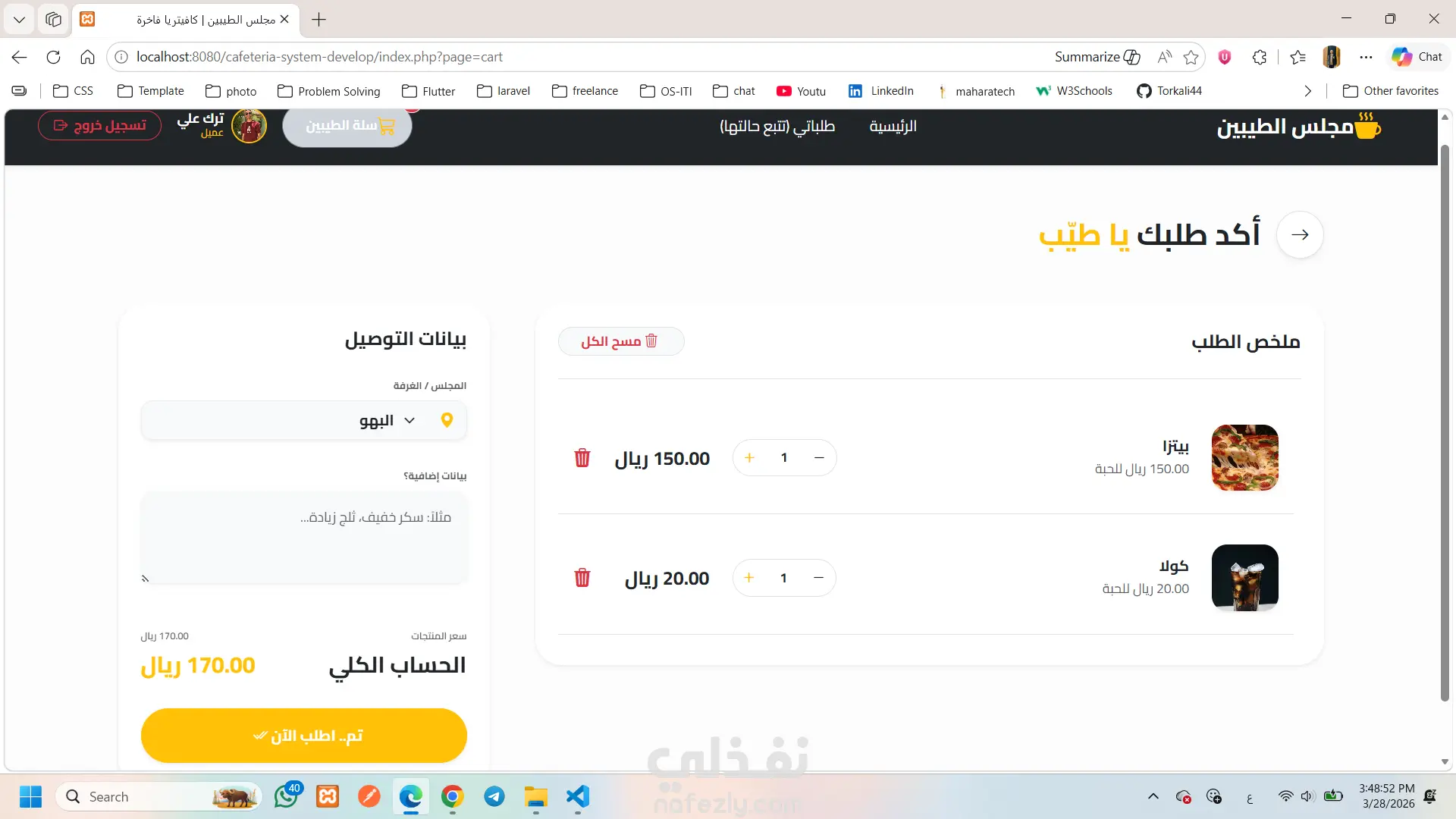Screen dimensions: 1456x819
Task: Open the room selection dropdown البهو
Action: click(x=303, y=421)
